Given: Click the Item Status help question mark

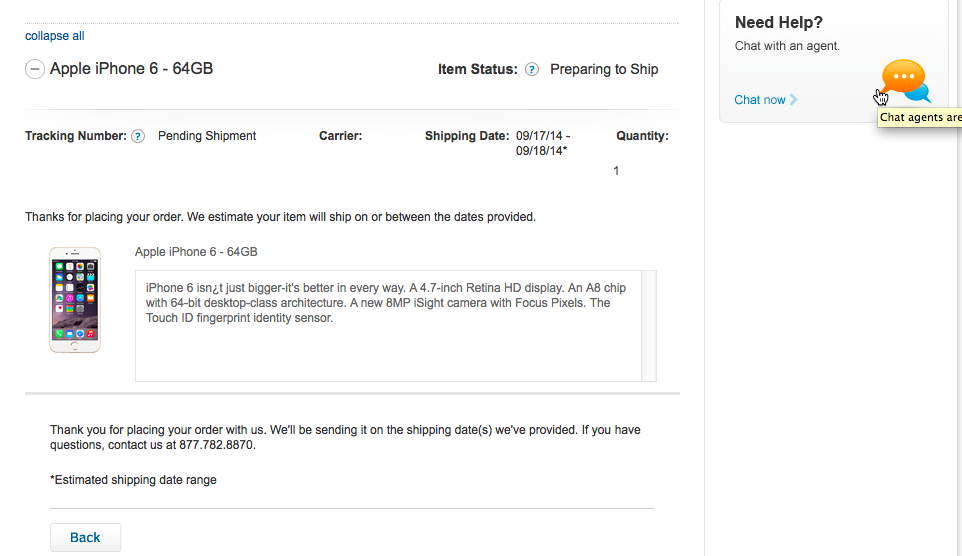Looking at the screenshot, I should click(x=532, y=69).
